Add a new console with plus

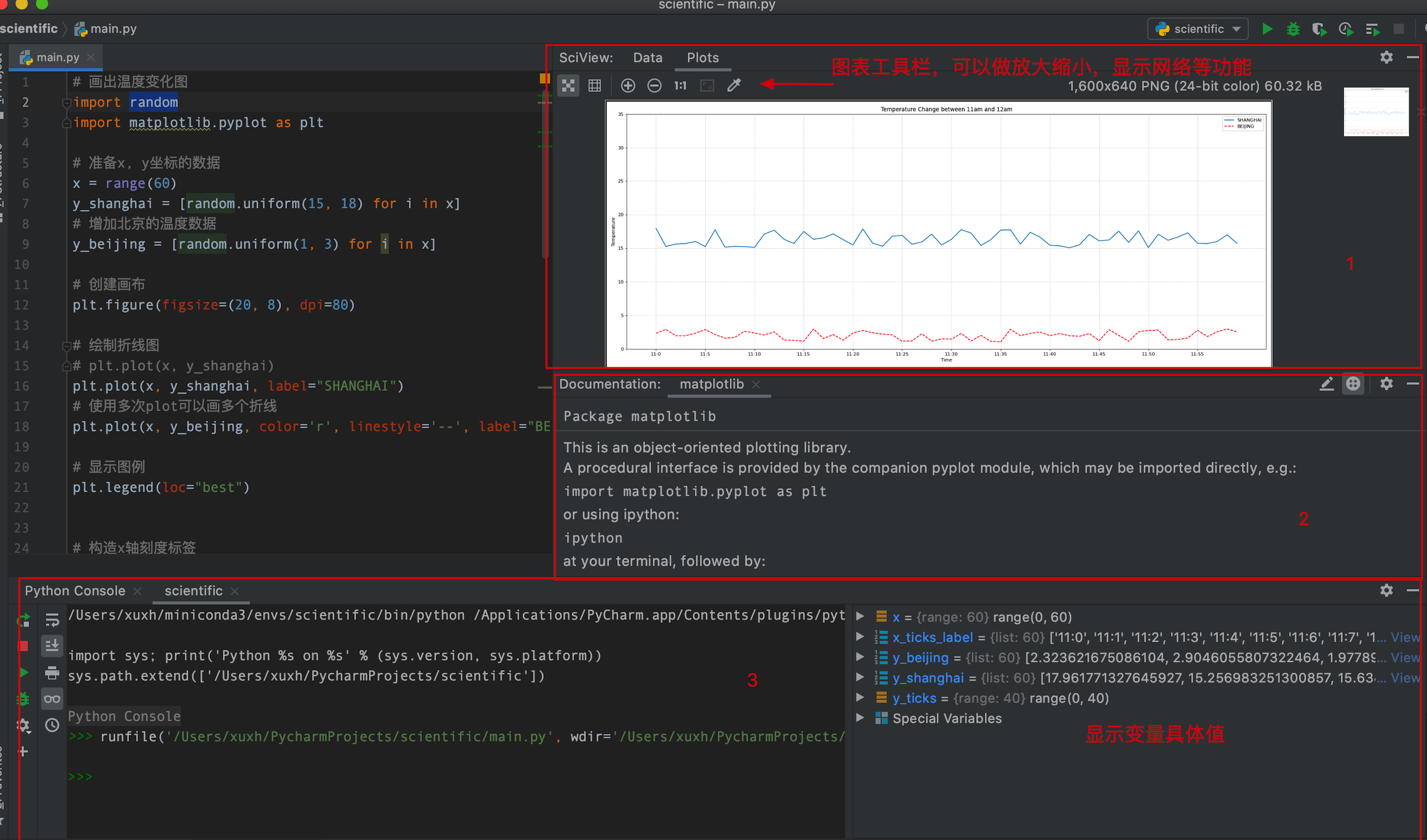pos(24,752)
